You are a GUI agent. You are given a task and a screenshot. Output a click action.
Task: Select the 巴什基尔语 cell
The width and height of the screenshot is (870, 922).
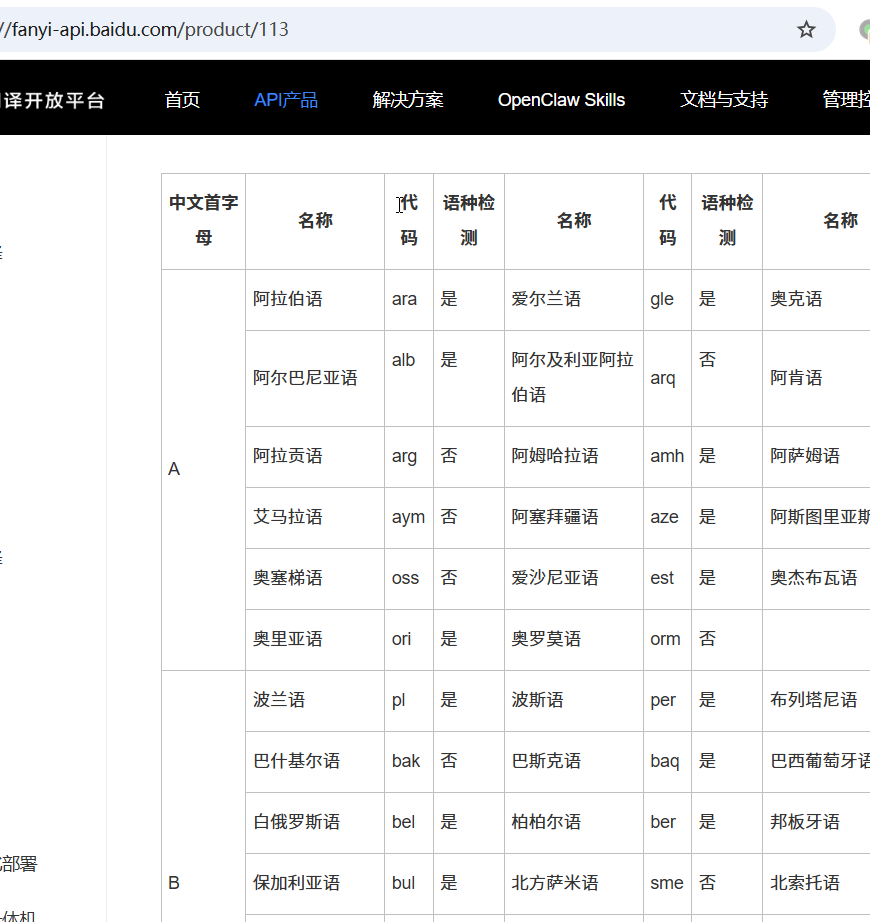(315, 762)
